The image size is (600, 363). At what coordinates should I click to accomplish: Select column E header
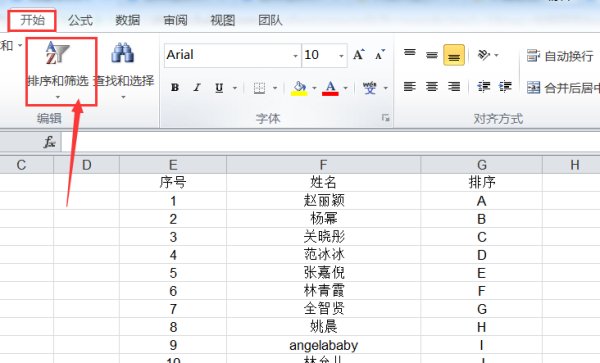pos(173,165)
